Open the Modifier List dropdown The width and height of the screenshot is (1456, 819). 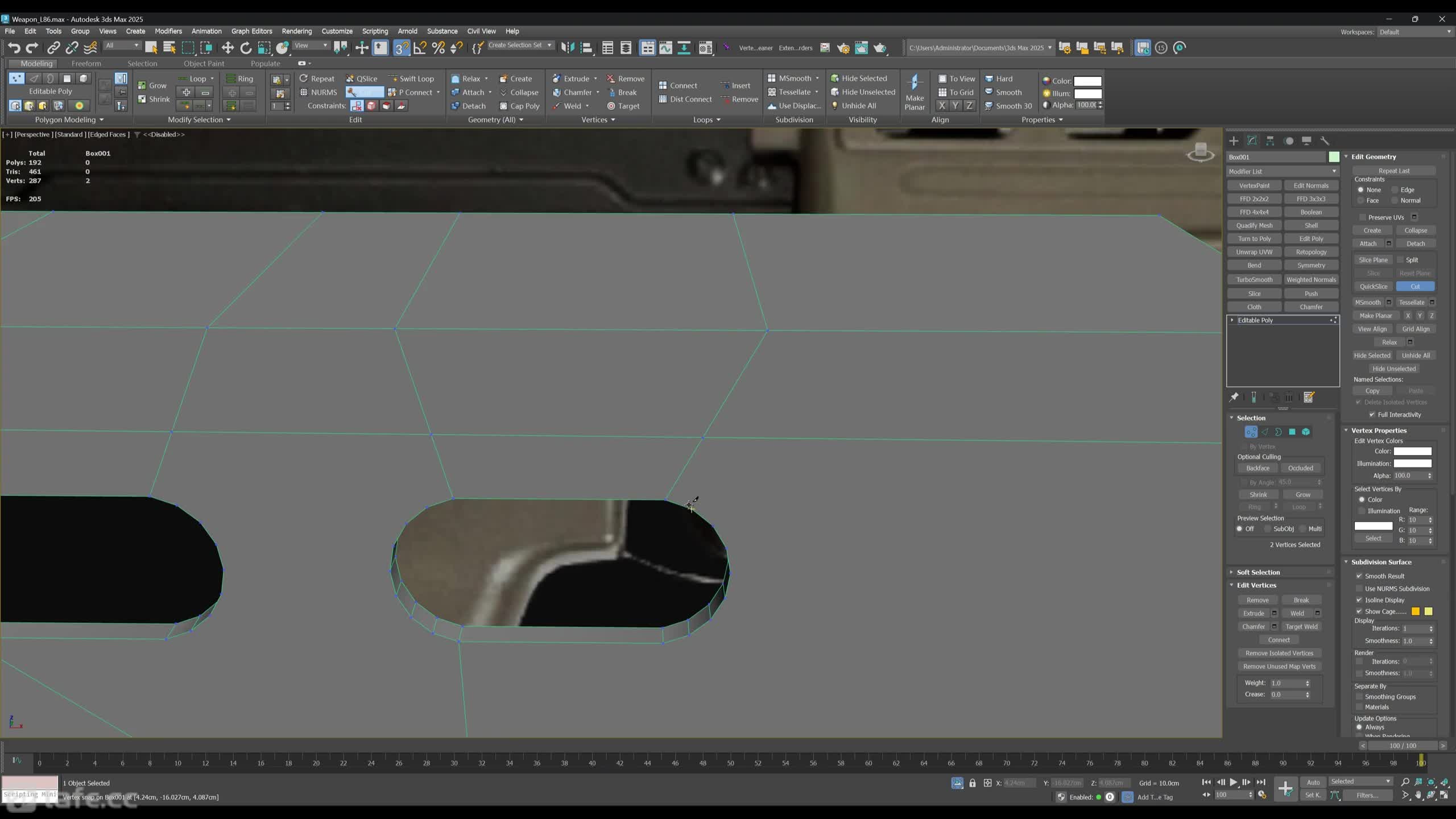point(1282,171)
